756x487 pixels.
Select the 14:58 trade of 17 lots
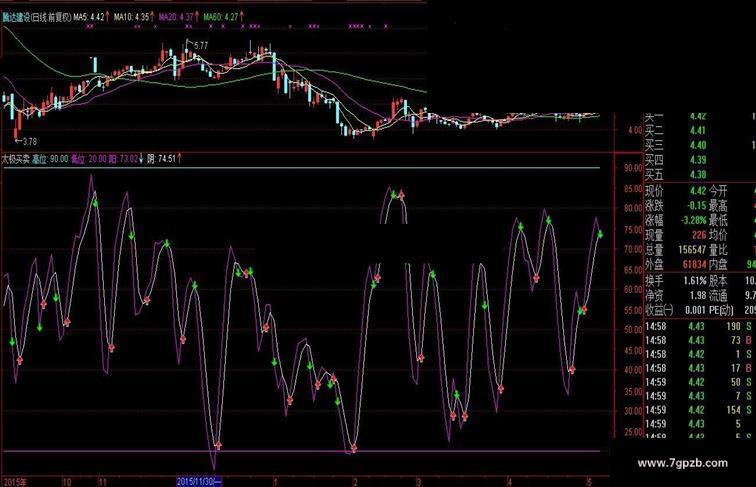[x=700, y=368]
